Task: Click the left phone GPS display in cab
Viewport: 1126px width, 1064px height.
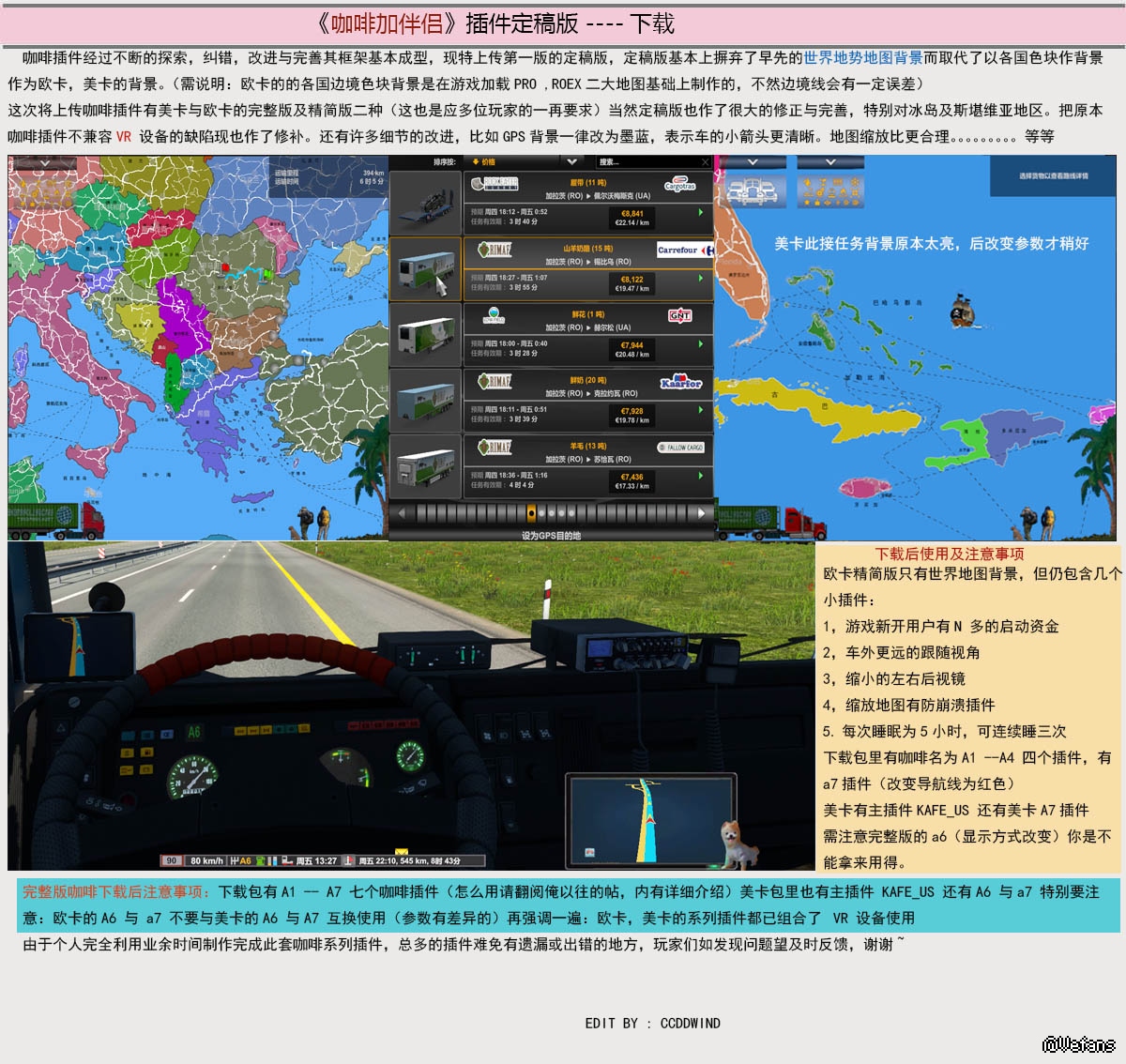Action: pyautogui.click(x=78, y=646)
